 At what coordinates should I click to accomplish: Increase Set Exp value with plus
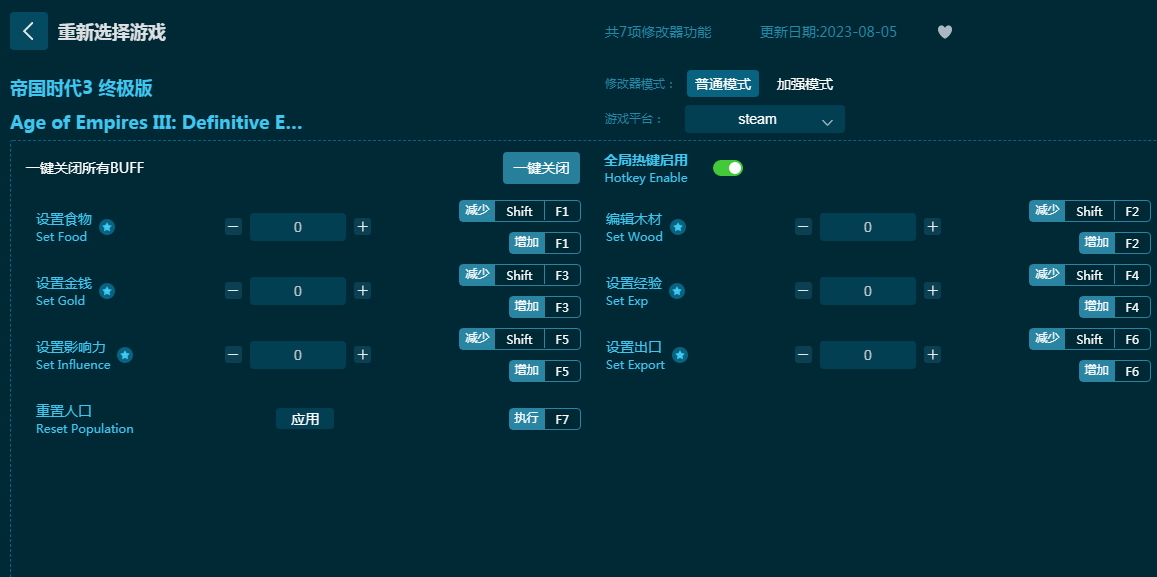tap(933, 291)
